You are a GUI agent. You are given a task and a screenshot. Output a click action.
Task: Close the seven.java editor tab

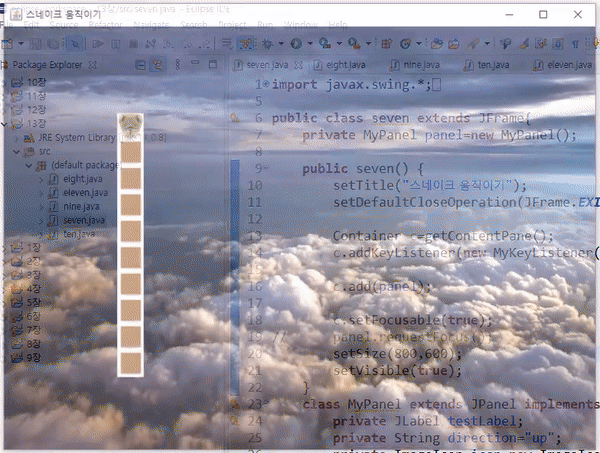point(298,65)
